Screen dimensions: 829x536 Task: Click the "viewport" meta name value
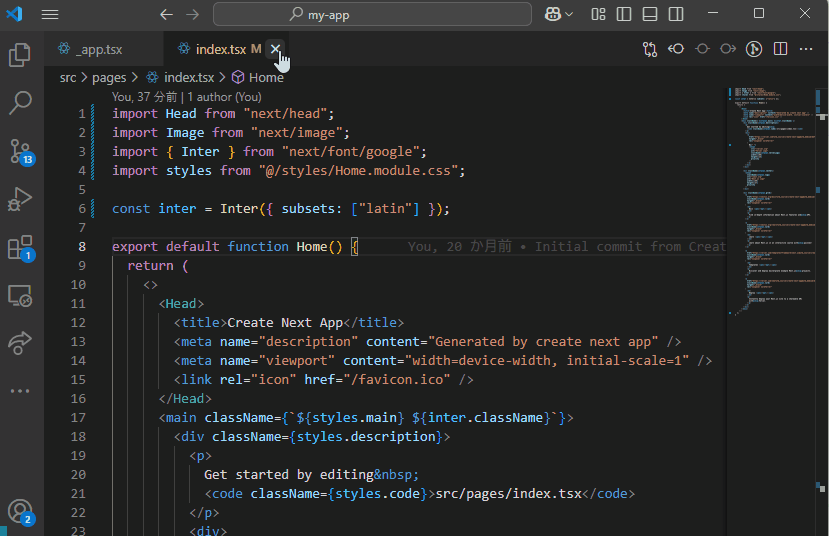297,361
